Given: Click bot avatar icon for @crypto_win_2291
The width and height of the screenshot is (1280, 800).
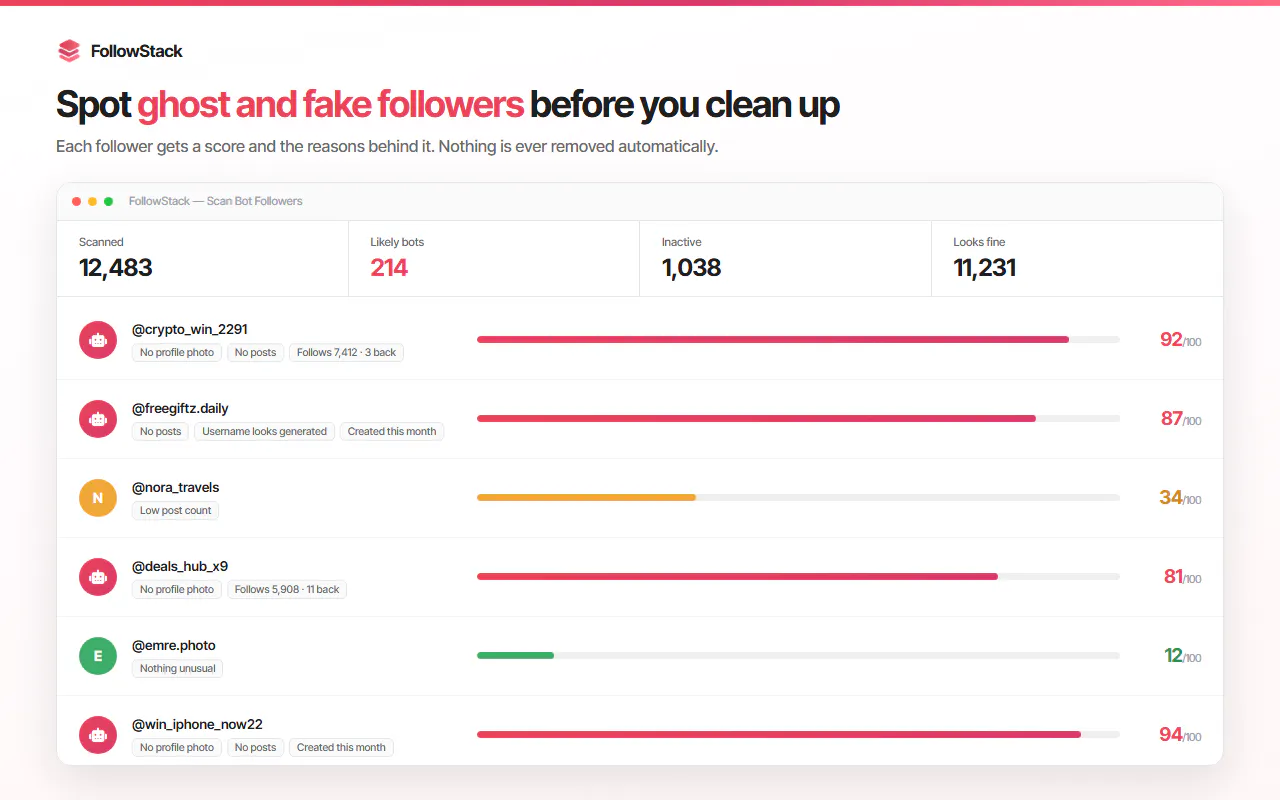Looking at the screenshot, I should coord(98,340).
